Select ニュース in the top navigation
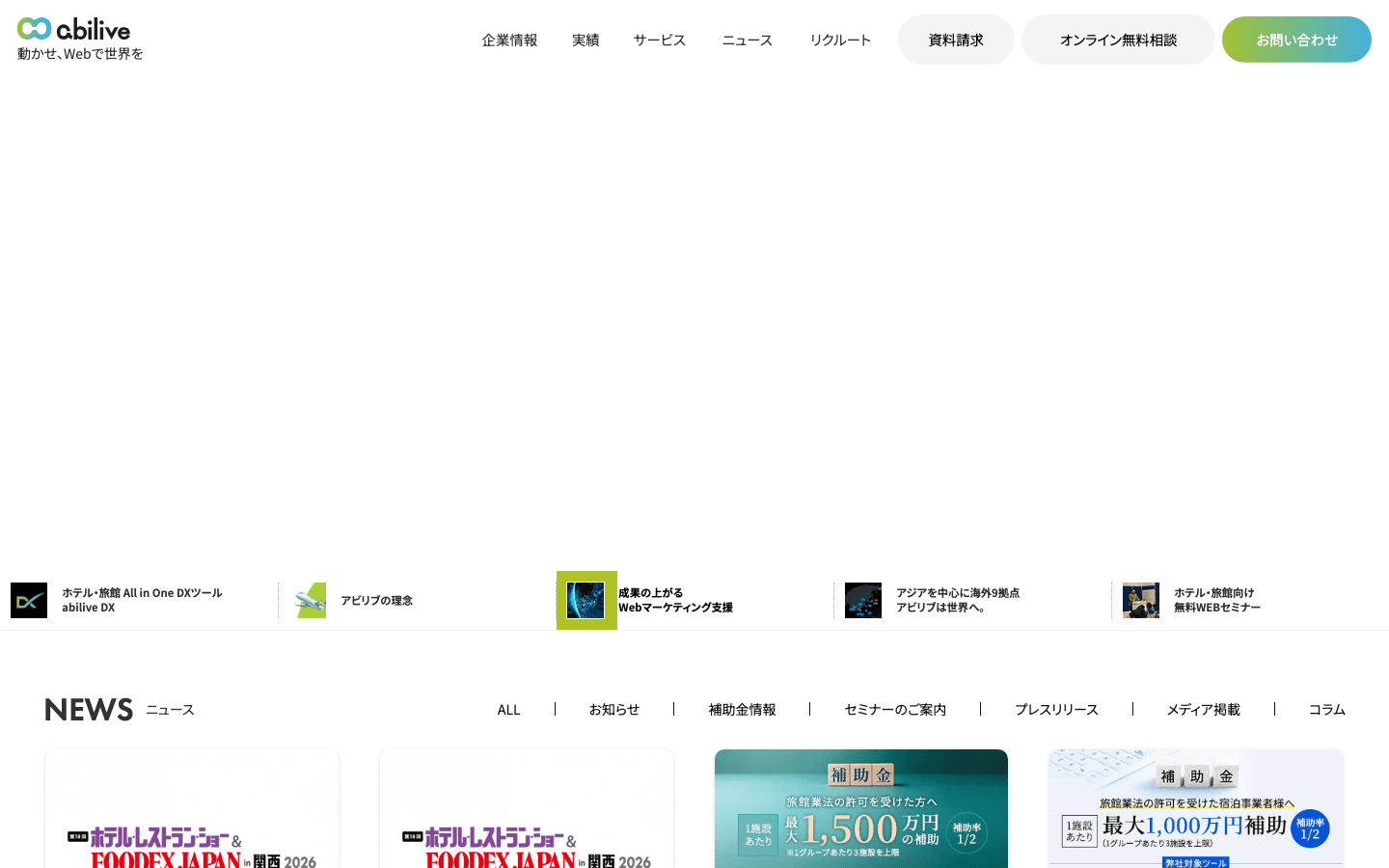The width and height of the screenshot is (1389, 868). click(x=748, y=40)
